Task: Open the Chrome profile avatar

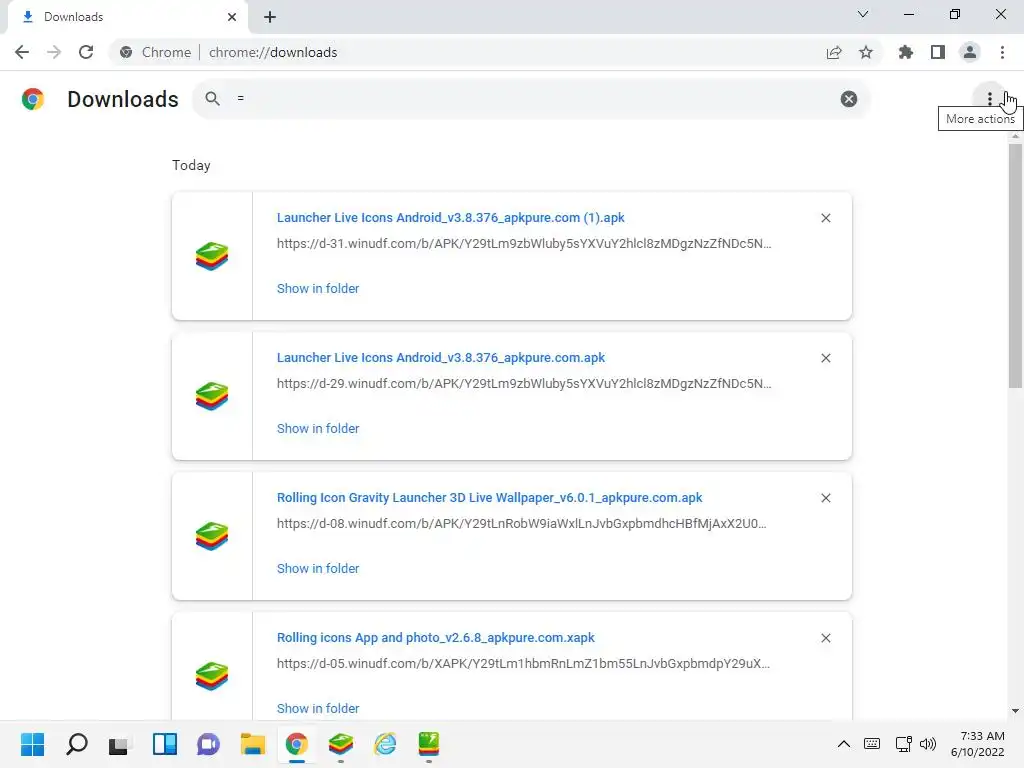Action: tap(969, 52)
